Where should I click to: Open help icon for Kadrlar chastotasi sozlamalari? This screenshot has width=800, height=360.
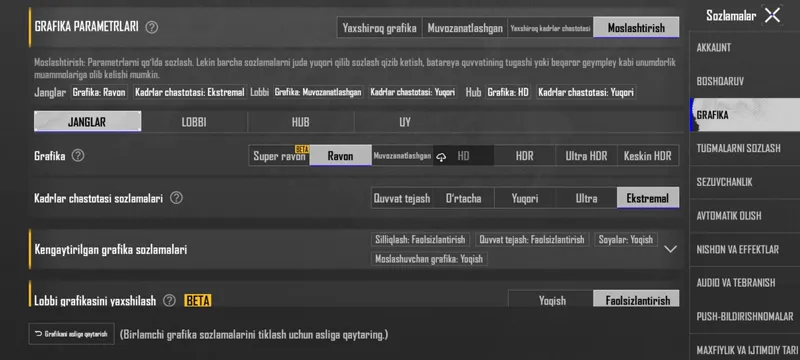click(176, 198)
